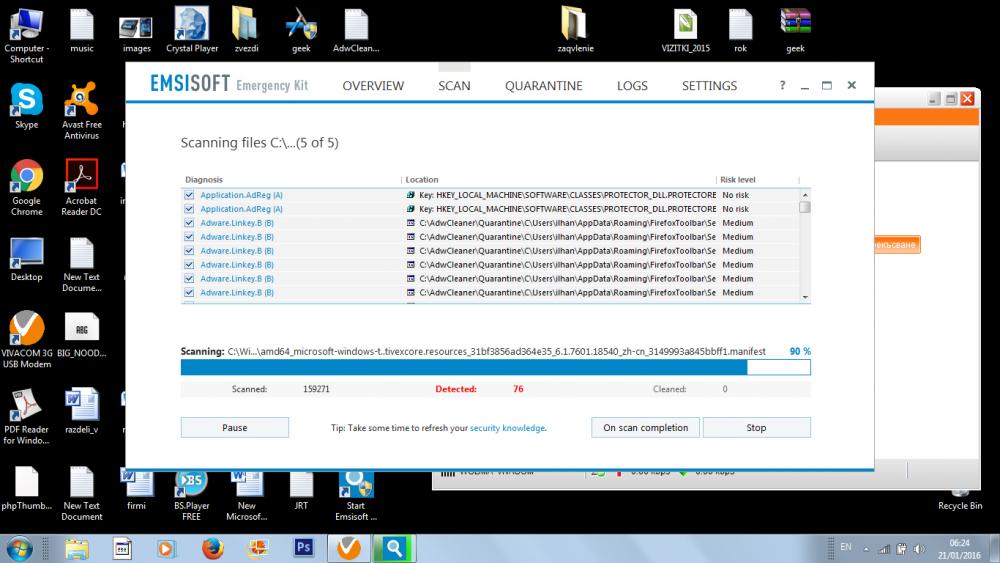
Task: Open phpThumb file on desktop
Action: (26, 488)
